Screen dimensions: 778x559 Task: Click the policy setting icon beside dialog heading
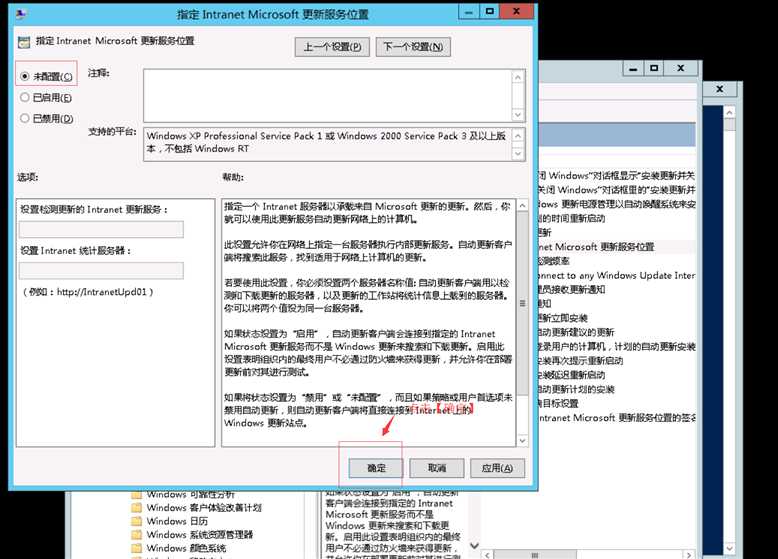pyautogui.click(x=24, y=42)
